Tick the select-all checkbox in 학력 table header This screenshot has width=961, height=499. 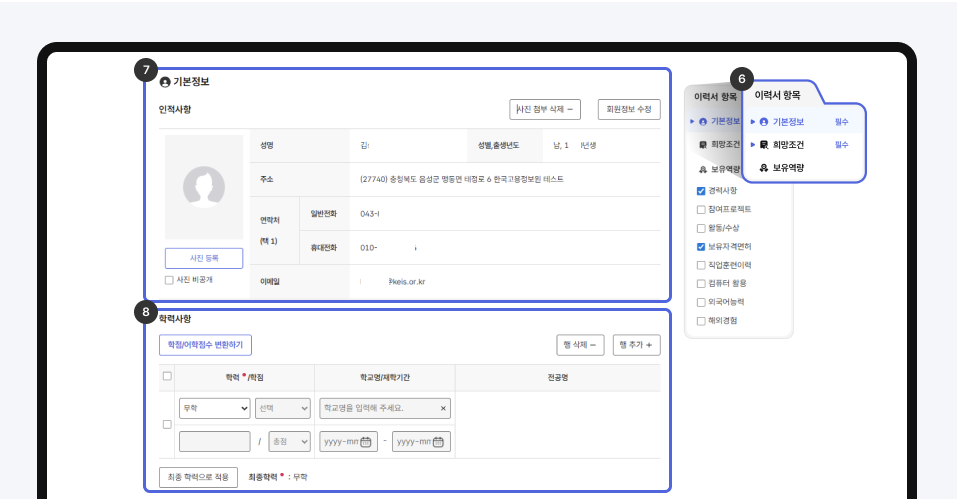point(167,376)
